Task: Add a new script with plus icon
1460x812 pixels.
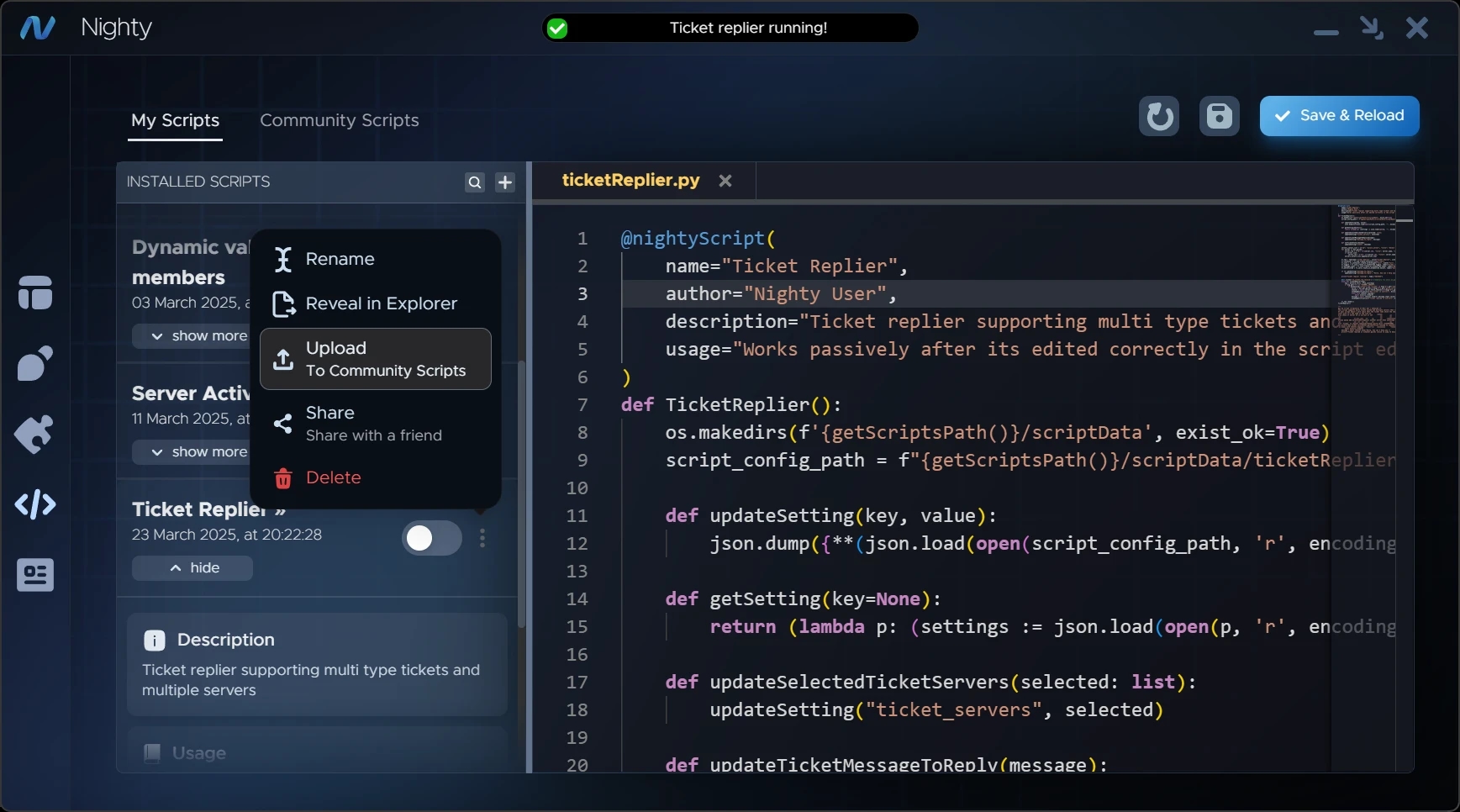Action: point(505,182)
